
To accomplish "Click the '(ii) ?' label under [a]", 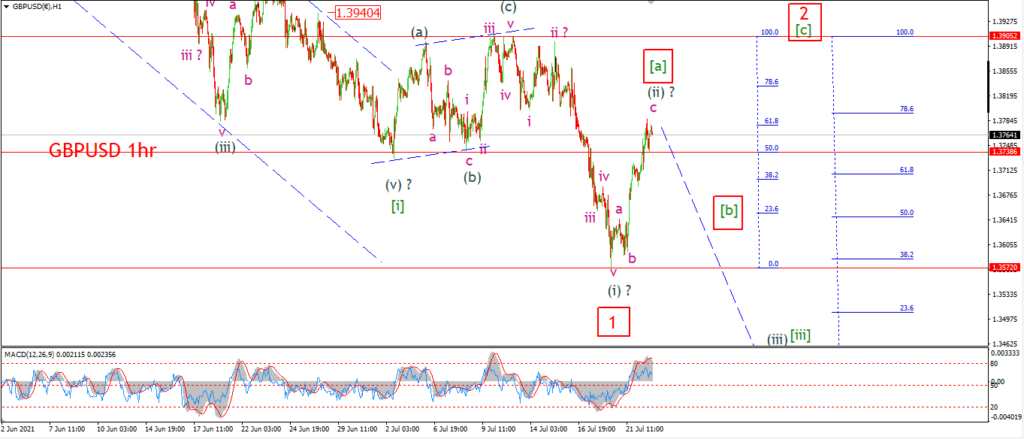I will 660,92.
